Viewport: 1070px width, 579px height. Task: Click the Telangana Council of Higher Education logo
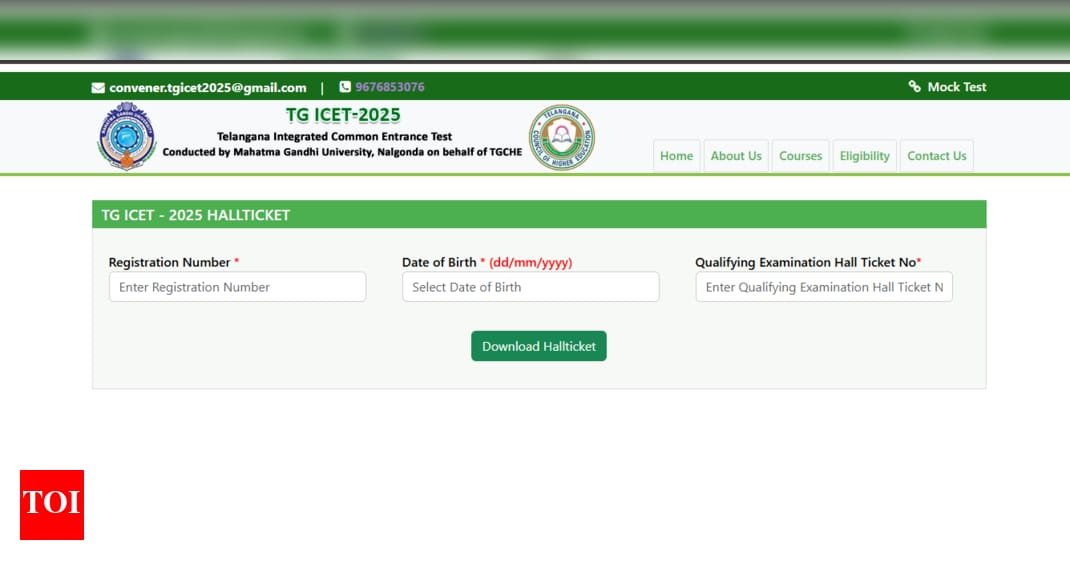click(x=562, y=137)
